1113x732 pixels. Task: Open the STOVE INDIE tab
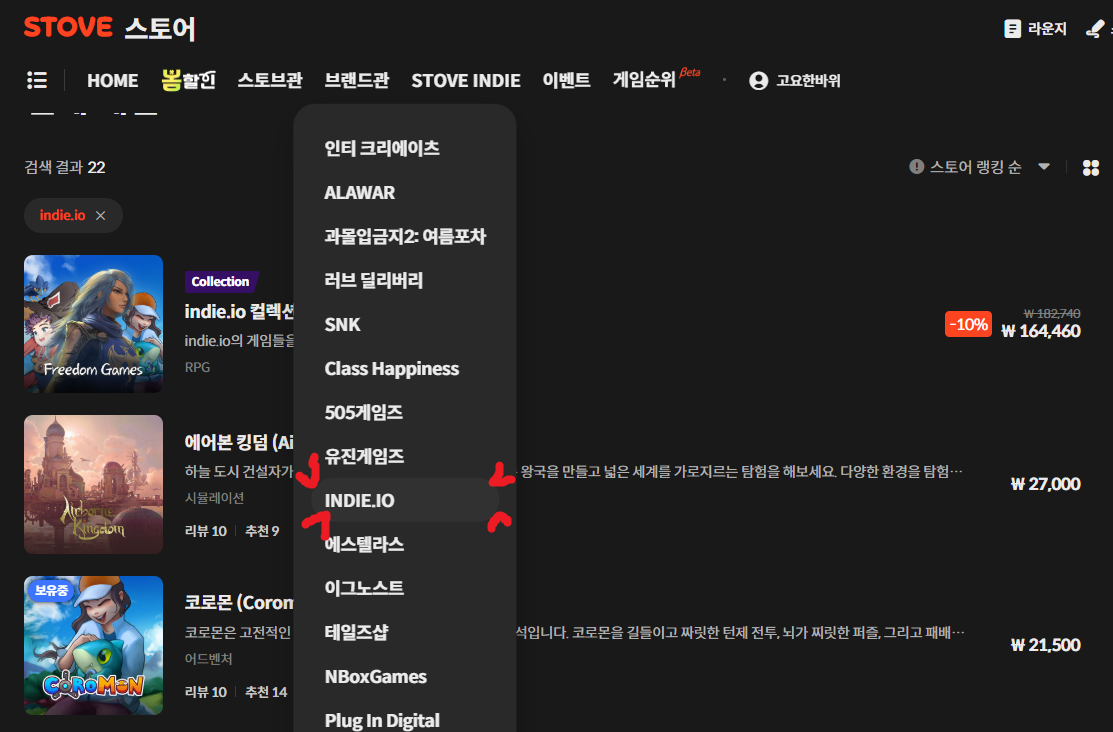tap(466, 81)
